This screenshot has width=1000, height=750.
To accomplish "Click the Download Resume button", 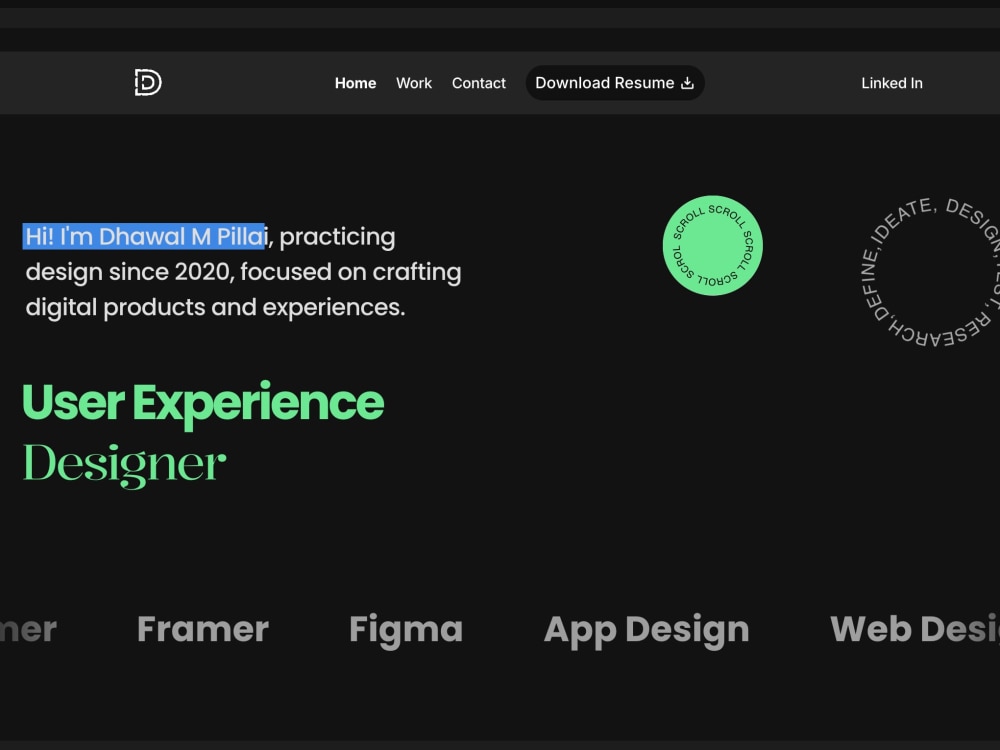I will tap(615, 83).
